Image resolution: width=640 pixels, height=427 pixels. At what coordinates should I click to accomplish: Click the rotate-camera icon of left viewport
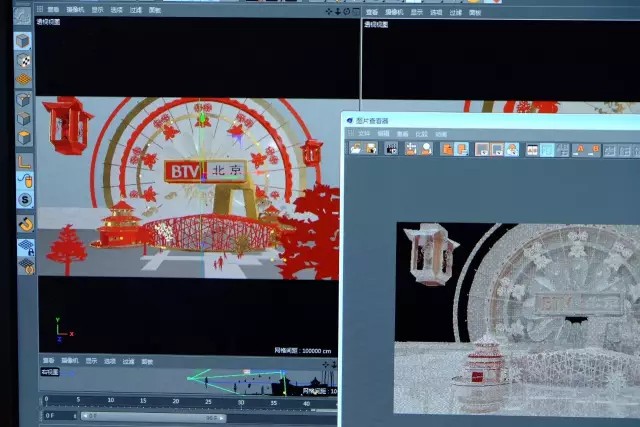347,12
